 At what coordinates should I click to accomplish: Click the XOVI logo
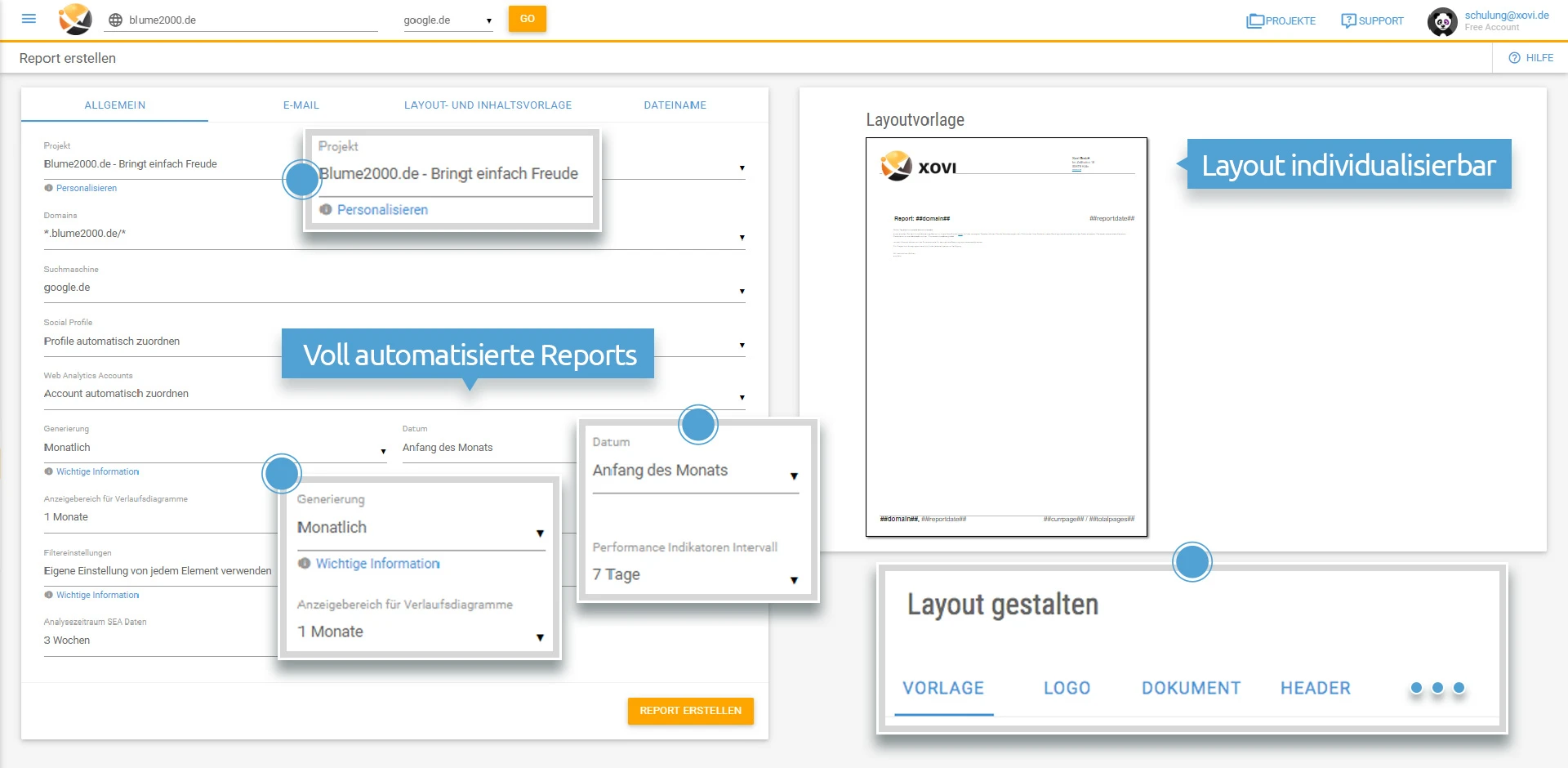tap(76, 20)
